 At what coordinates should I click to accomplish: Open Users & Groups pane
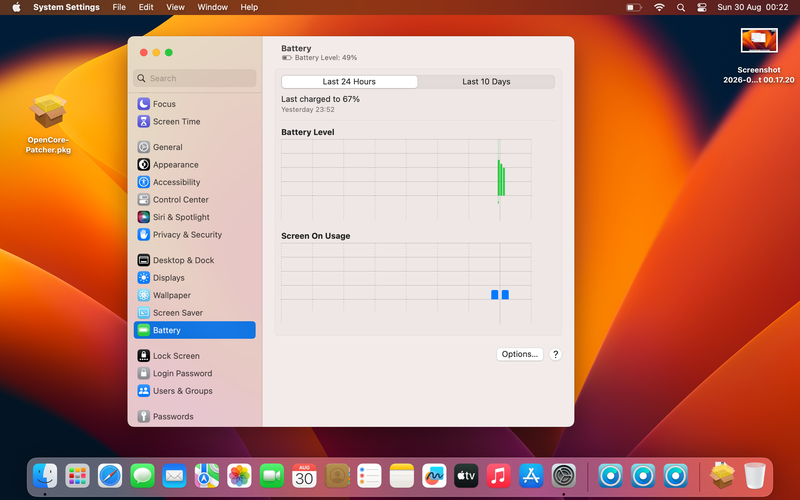click(194, 391)
